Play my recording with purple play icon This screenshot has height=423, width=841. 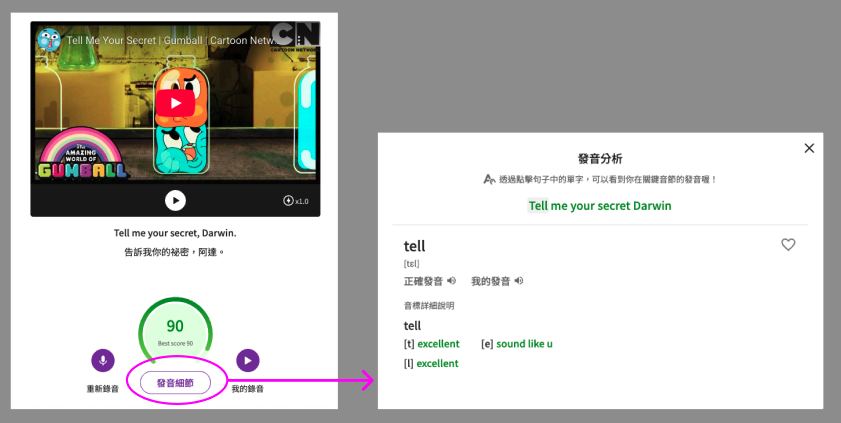coord(248,361)
